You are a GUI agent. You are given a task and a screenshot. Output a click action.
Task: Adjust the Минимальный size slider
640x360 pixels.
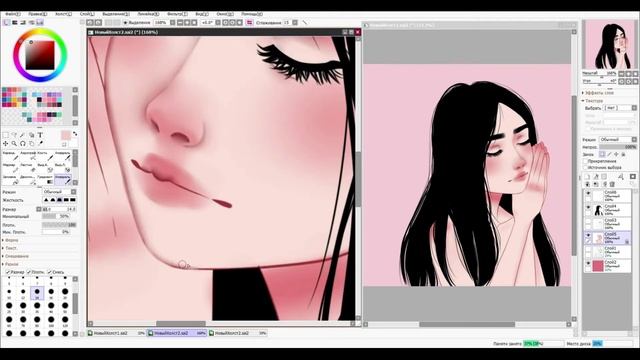click(x=56, y=216)
